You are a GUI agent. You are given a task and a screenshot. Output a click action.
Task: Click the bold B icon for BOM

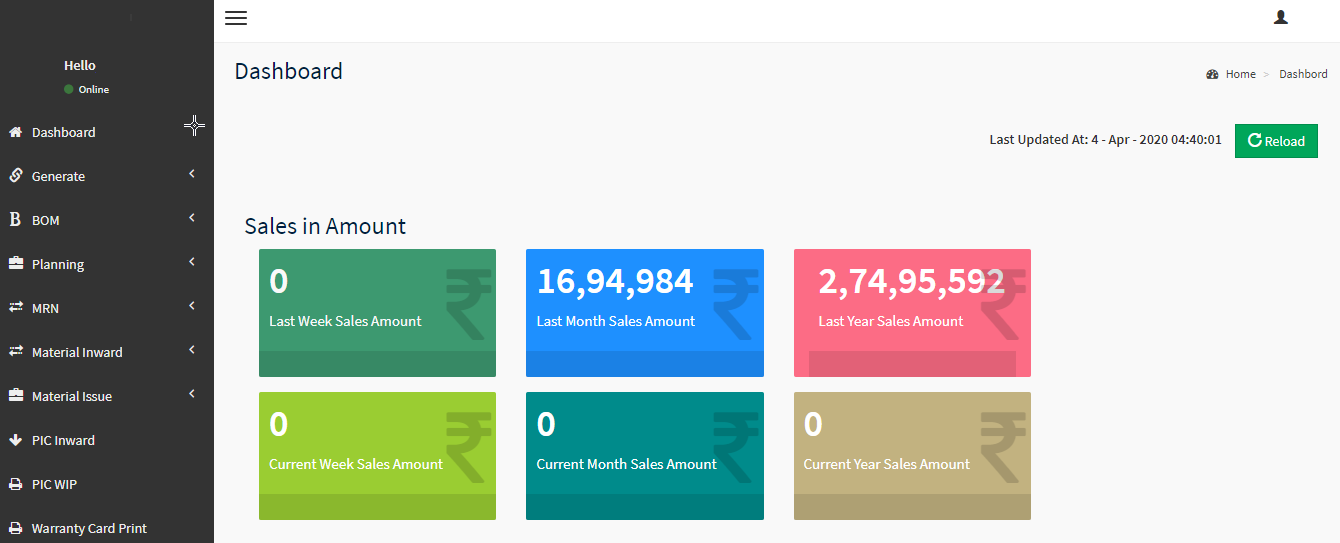click(x=15, y=220)
